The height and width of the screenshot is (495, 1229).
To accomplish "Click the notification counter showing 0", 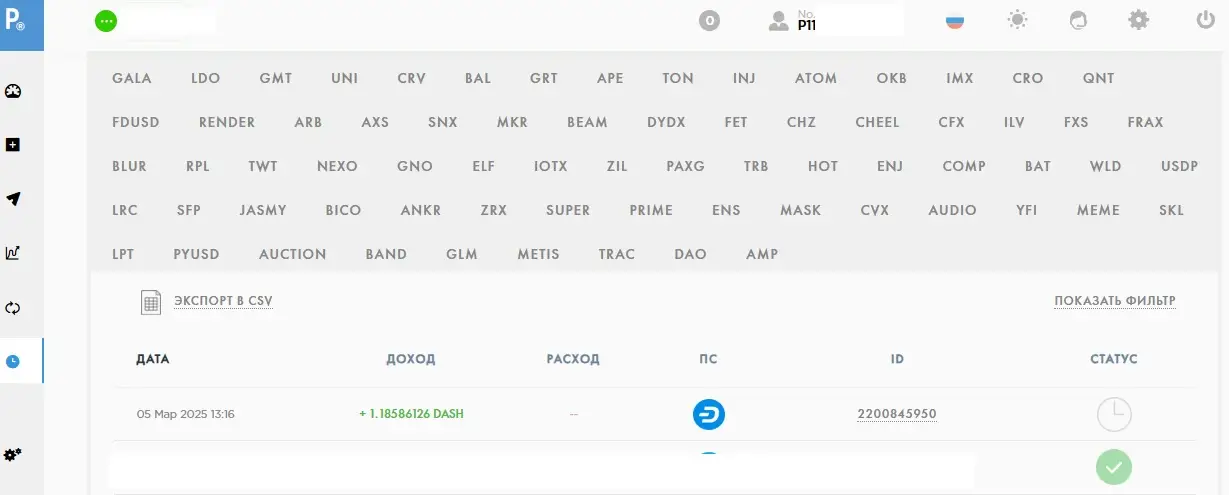I will point(709,20).
